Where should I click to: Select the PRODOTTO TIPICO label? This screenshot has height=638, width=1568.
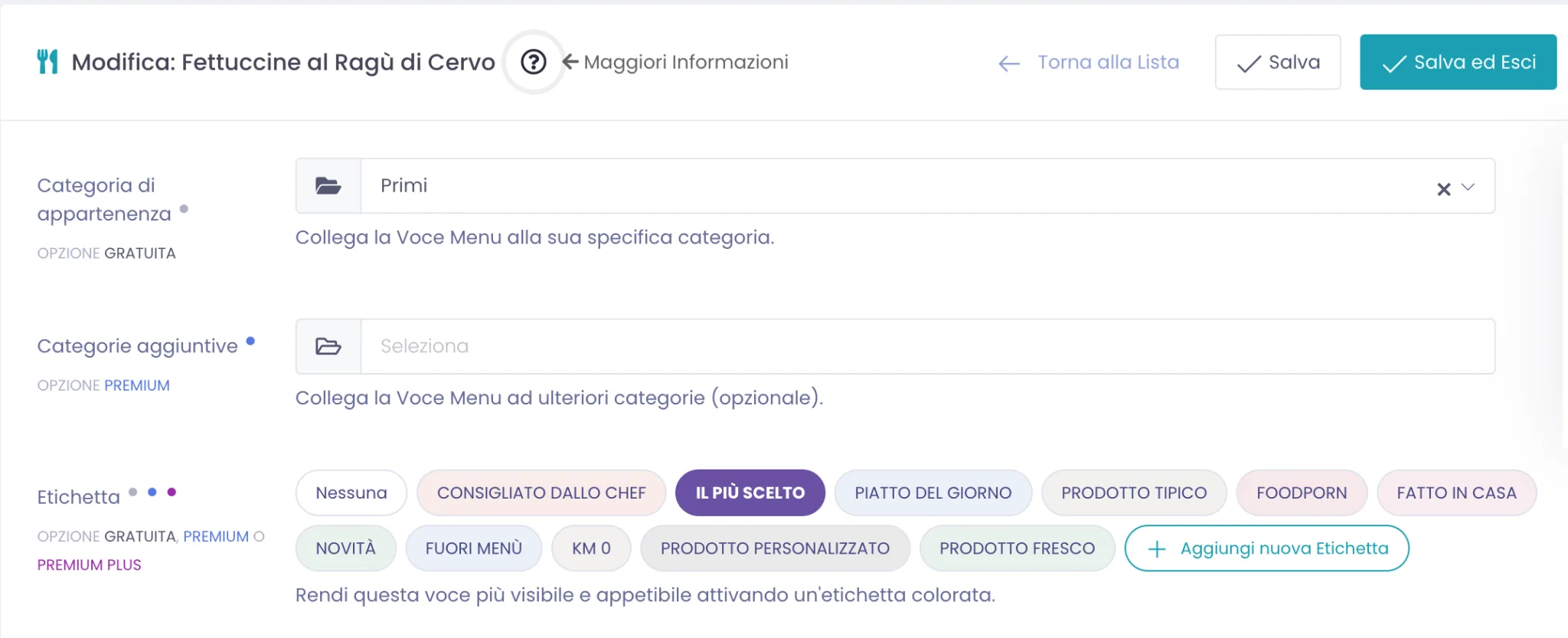1134,492
